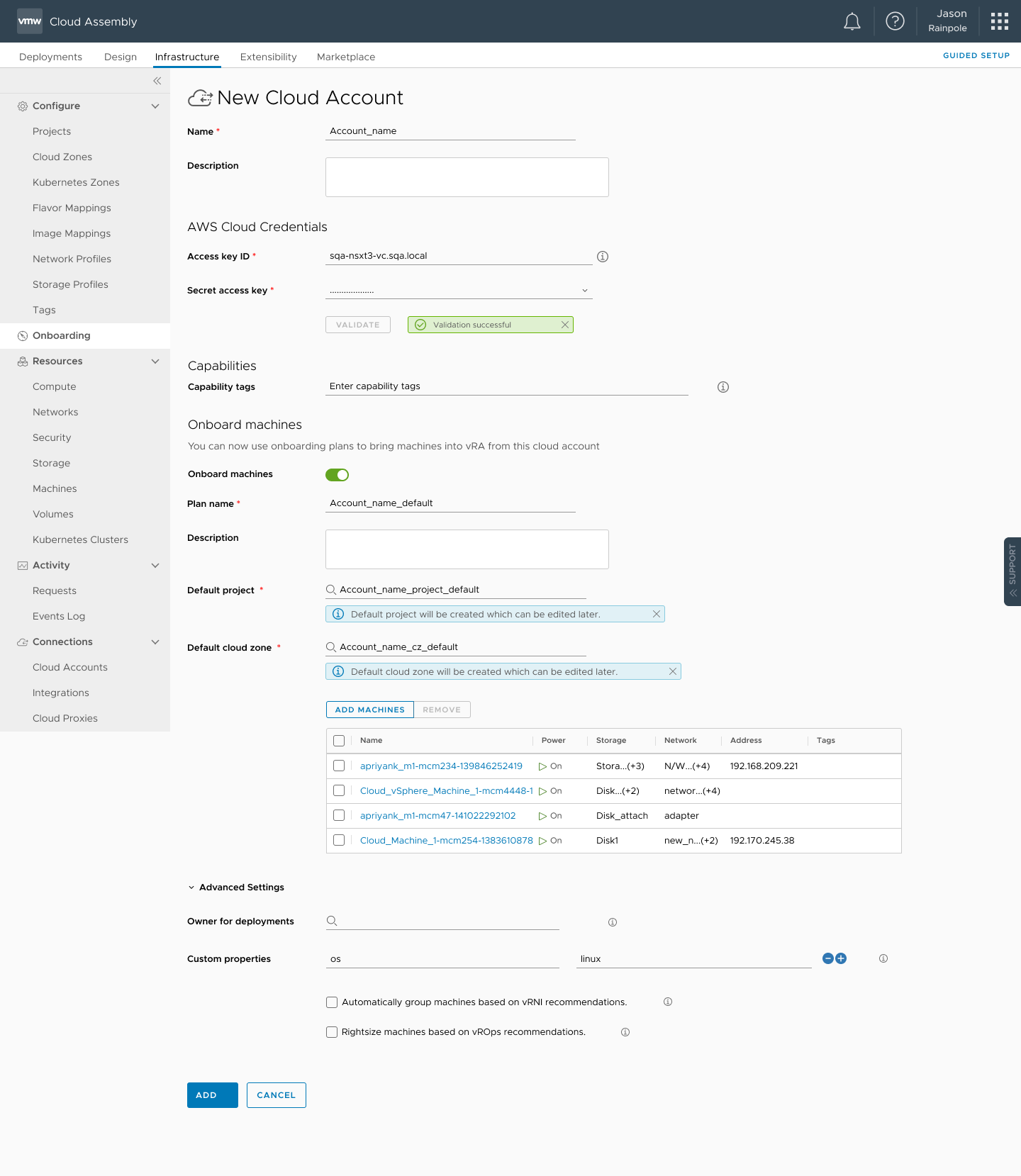Click the Capability tags input field
Viewport: 1021px width, 1176px height.
coord(507,386)
